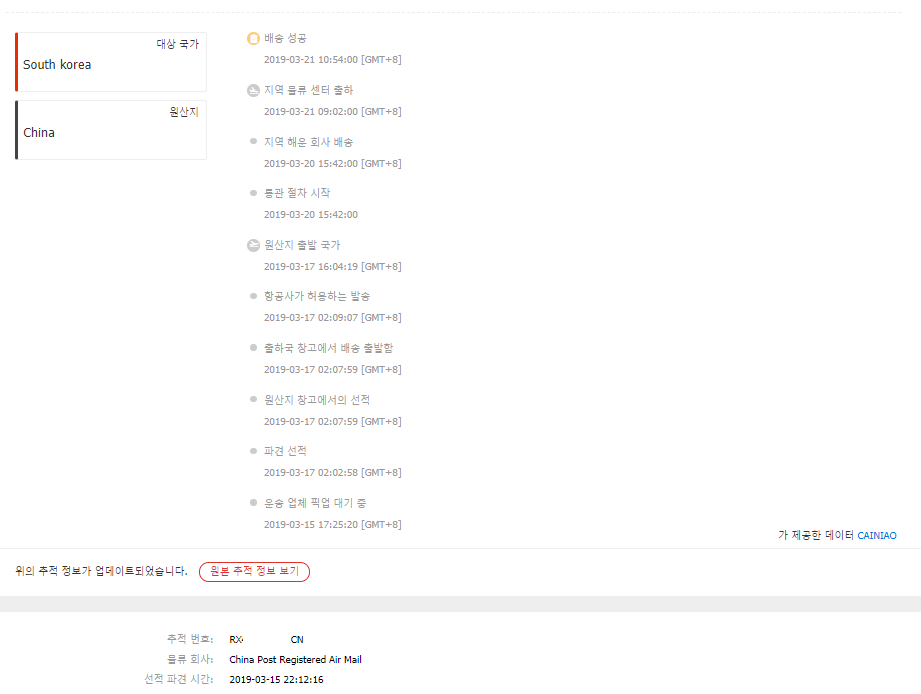Click the gray dot beside 운송 업체 픽업 대기 중

pos(253,503)
